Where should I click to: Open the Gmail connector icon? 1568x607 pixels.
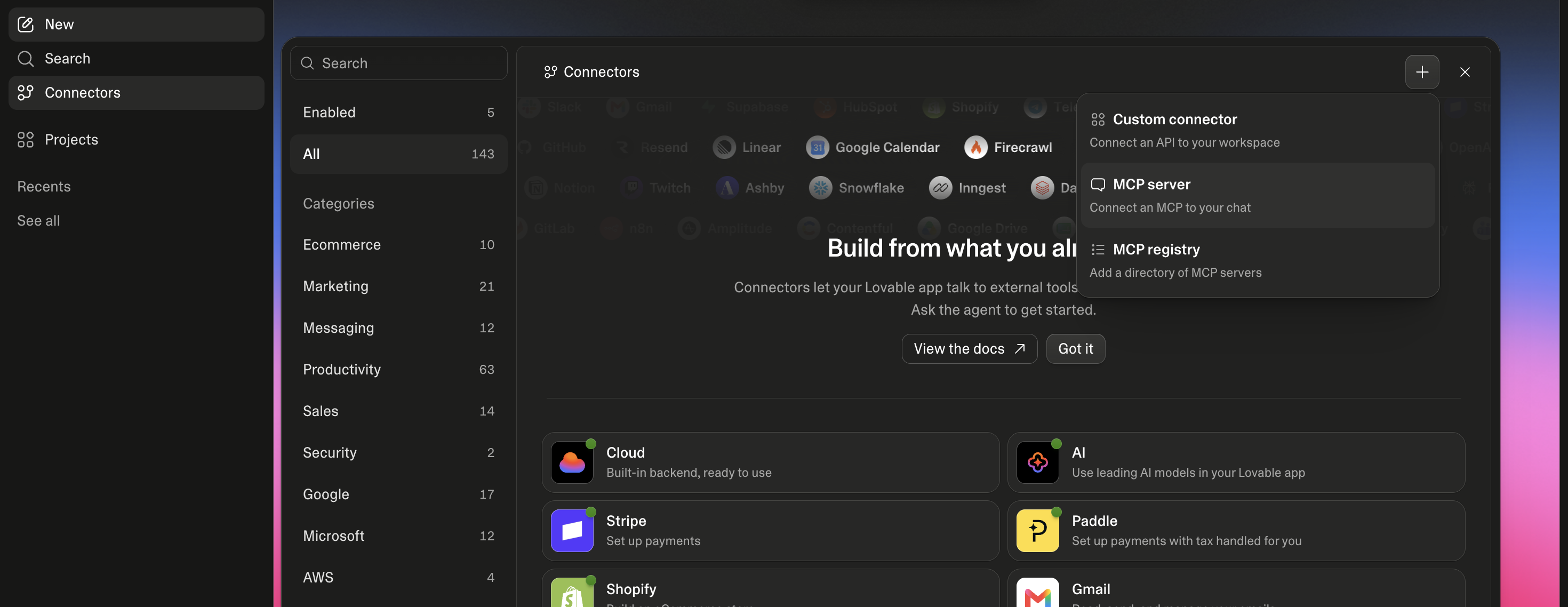pos(1037,593)
